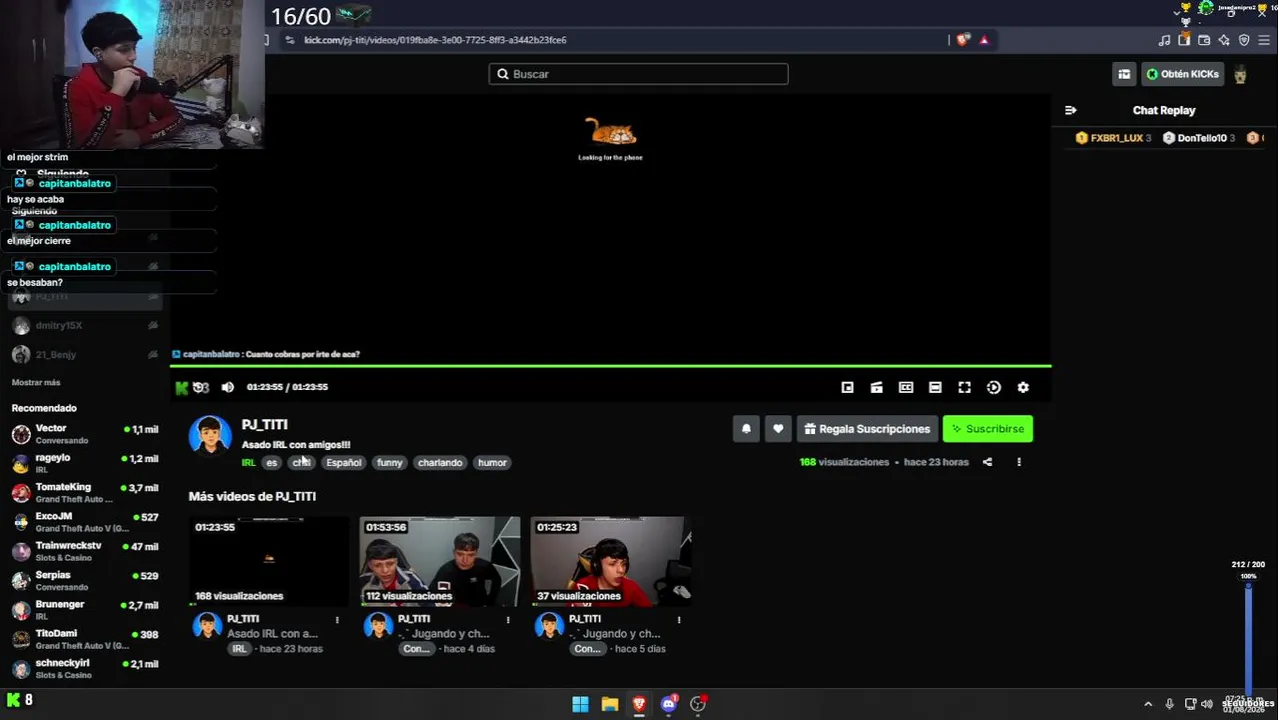1278x720 pixels.
Task: Open dmitry15X in the followed channels list
Action: coord(85,325)
